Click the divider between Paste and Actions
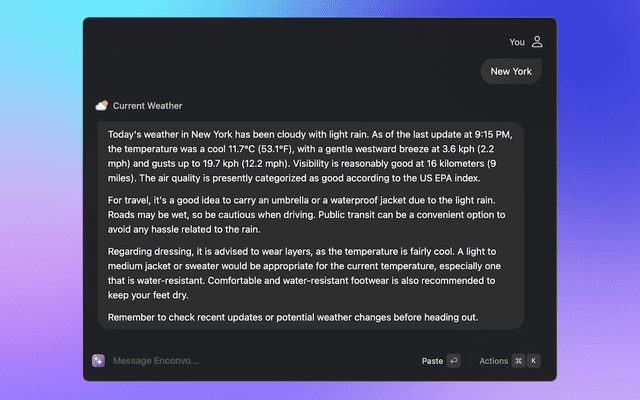This screenshot has width=640, height=400. point(470,361)
